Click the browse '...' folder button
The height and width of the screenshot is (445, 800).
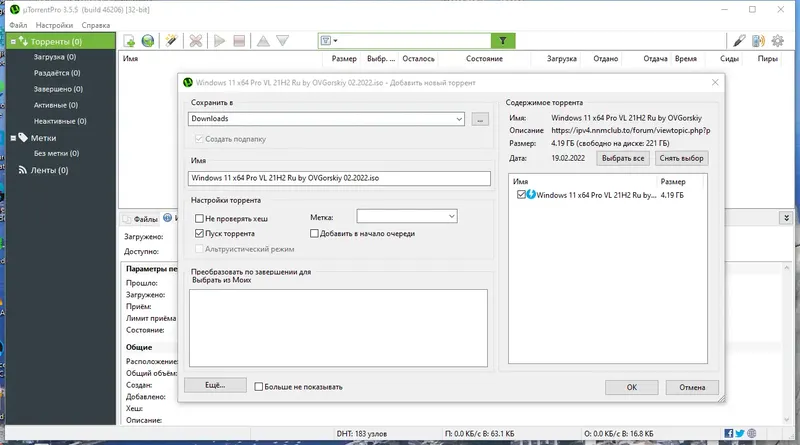coord(480,119)
